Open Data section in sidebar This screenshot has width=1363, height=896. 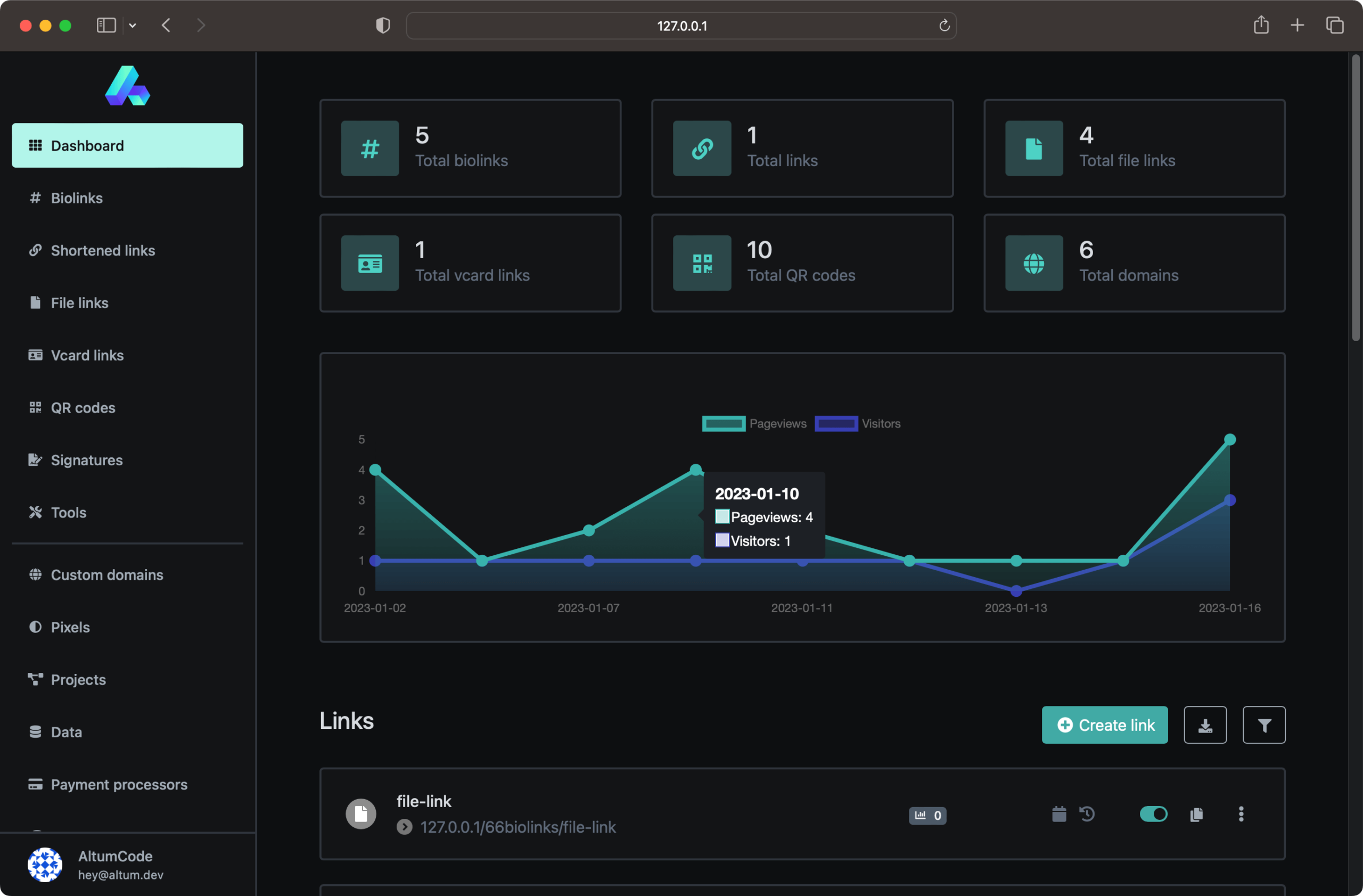(65, 732)
